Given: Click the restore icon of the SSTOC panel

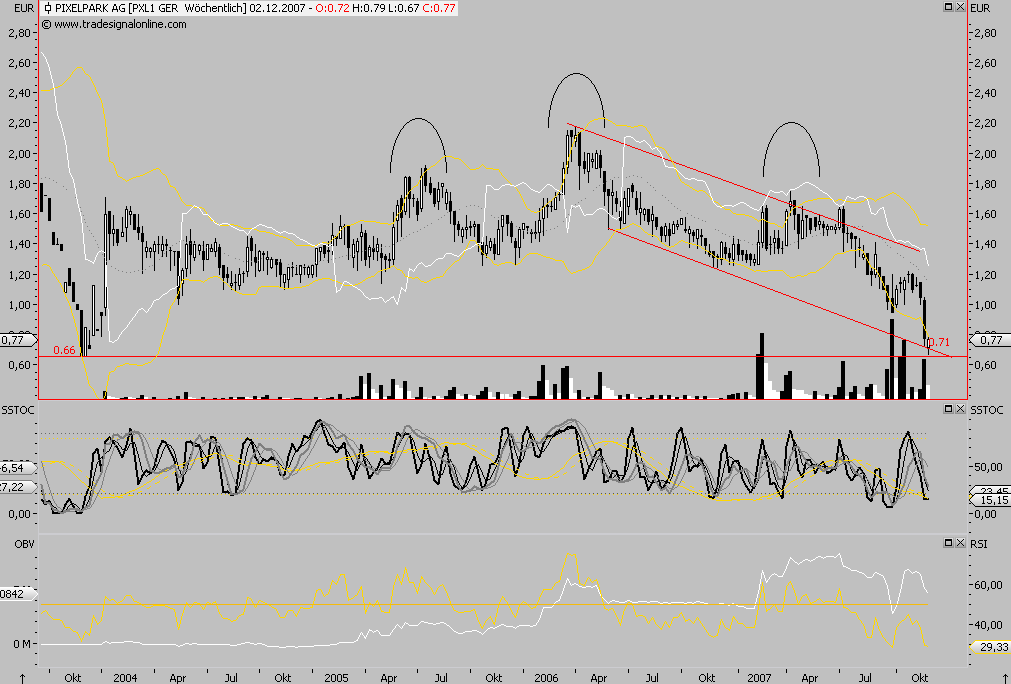Looking at the screenshot, I should (948, 408).
